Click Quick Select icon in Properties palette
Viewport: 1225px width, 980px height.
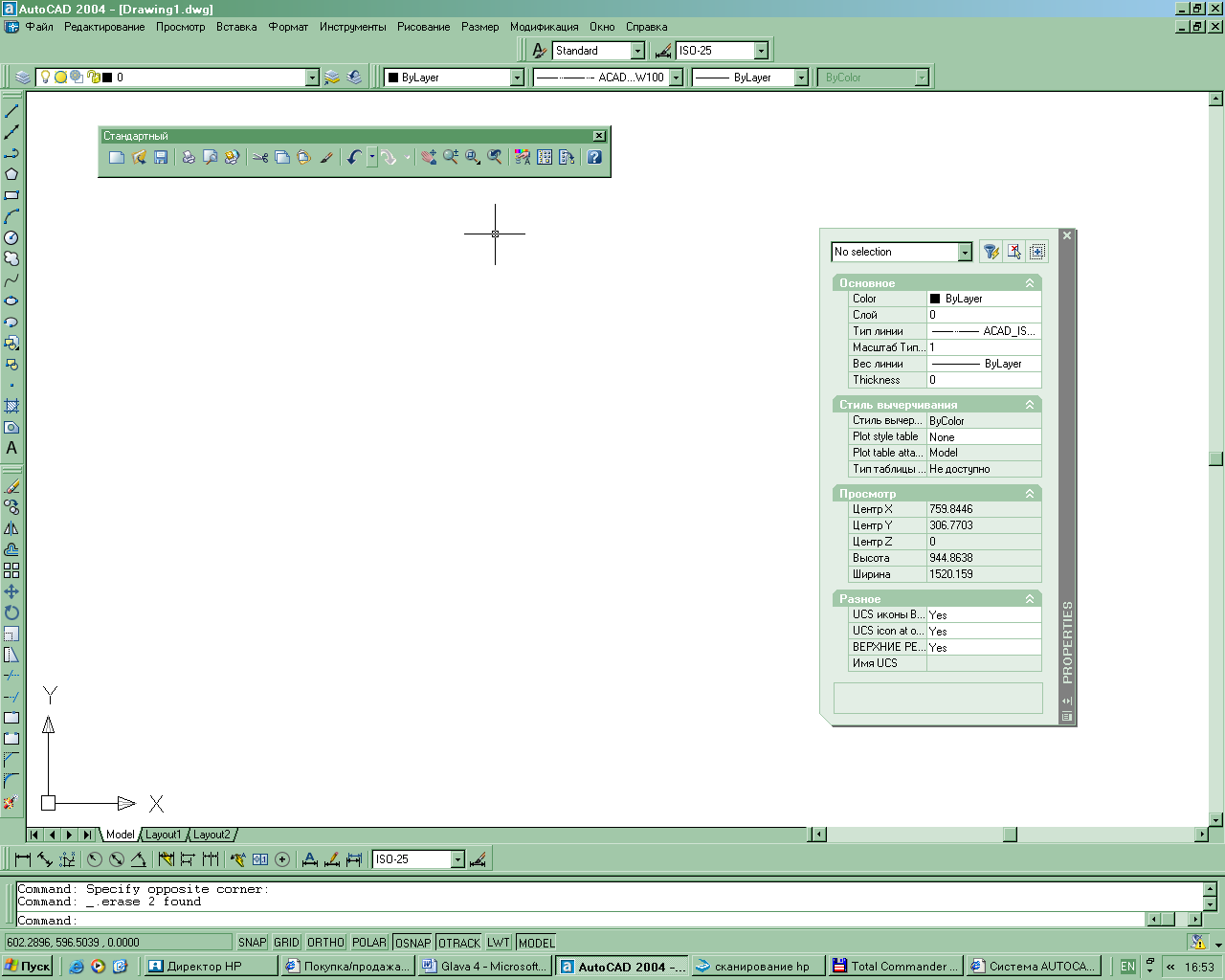991,252
